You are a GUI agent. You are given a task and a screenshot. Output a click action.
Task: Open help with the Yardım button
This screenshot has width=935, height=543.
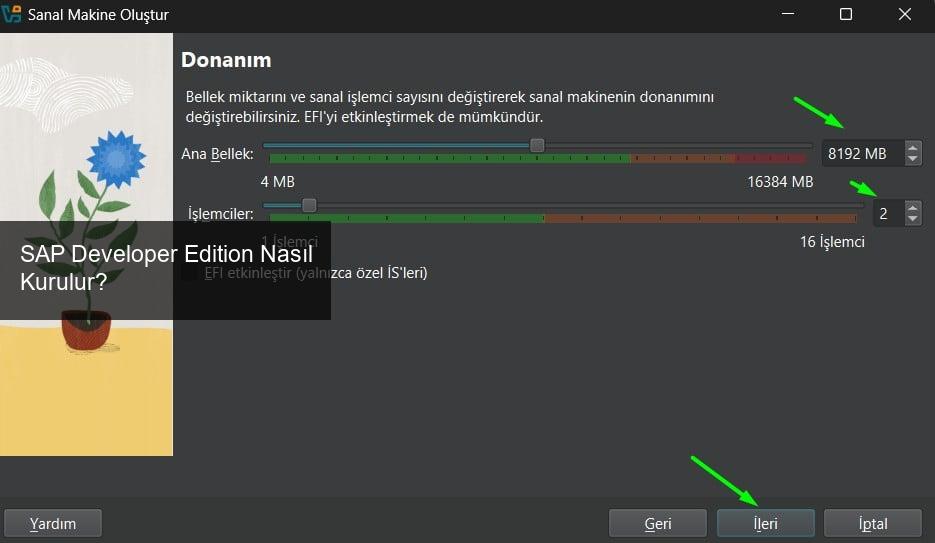[53, 523]
